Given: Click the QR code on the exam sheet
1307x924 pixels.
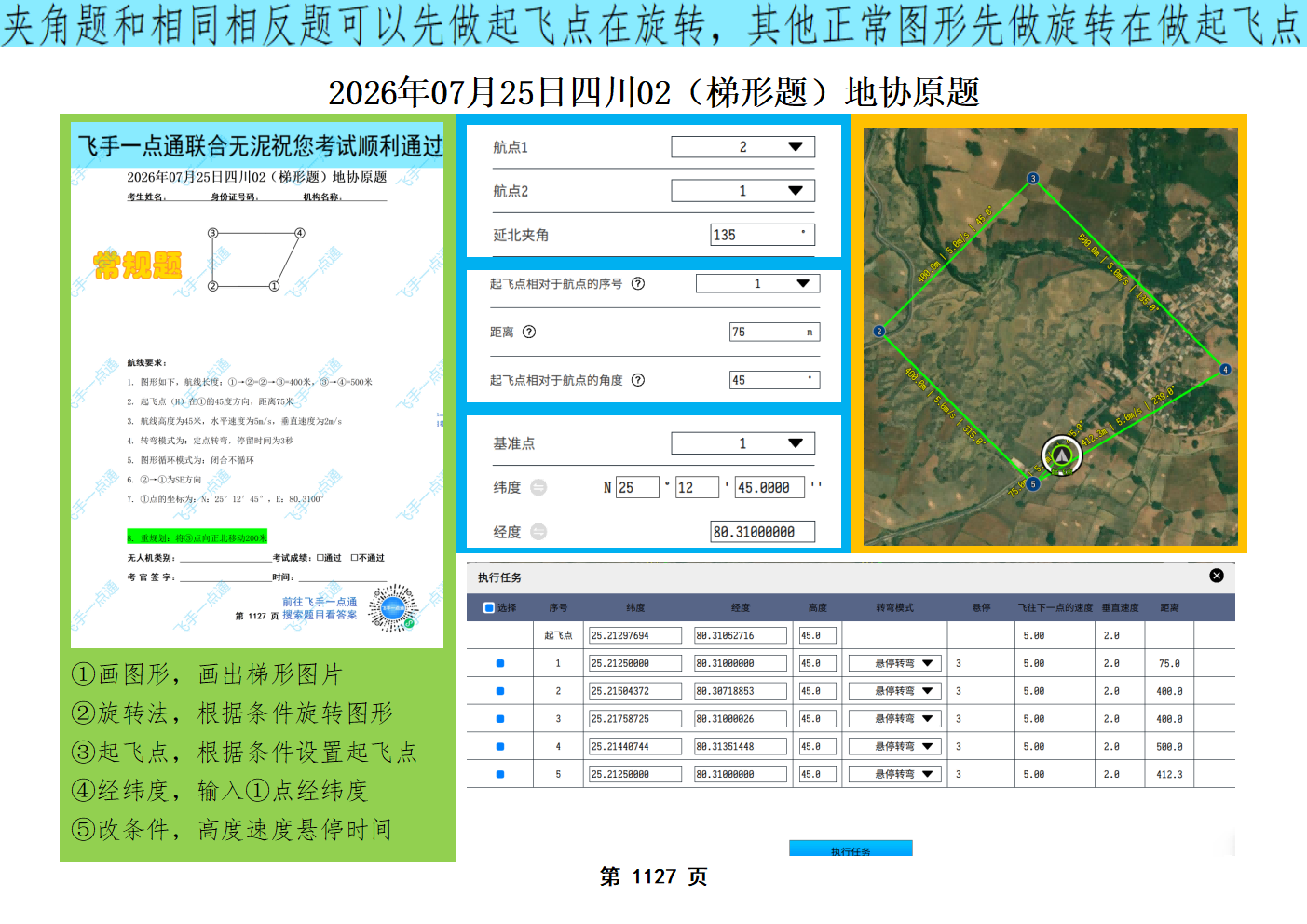Looking at the screenshot, I should (393, 608).
